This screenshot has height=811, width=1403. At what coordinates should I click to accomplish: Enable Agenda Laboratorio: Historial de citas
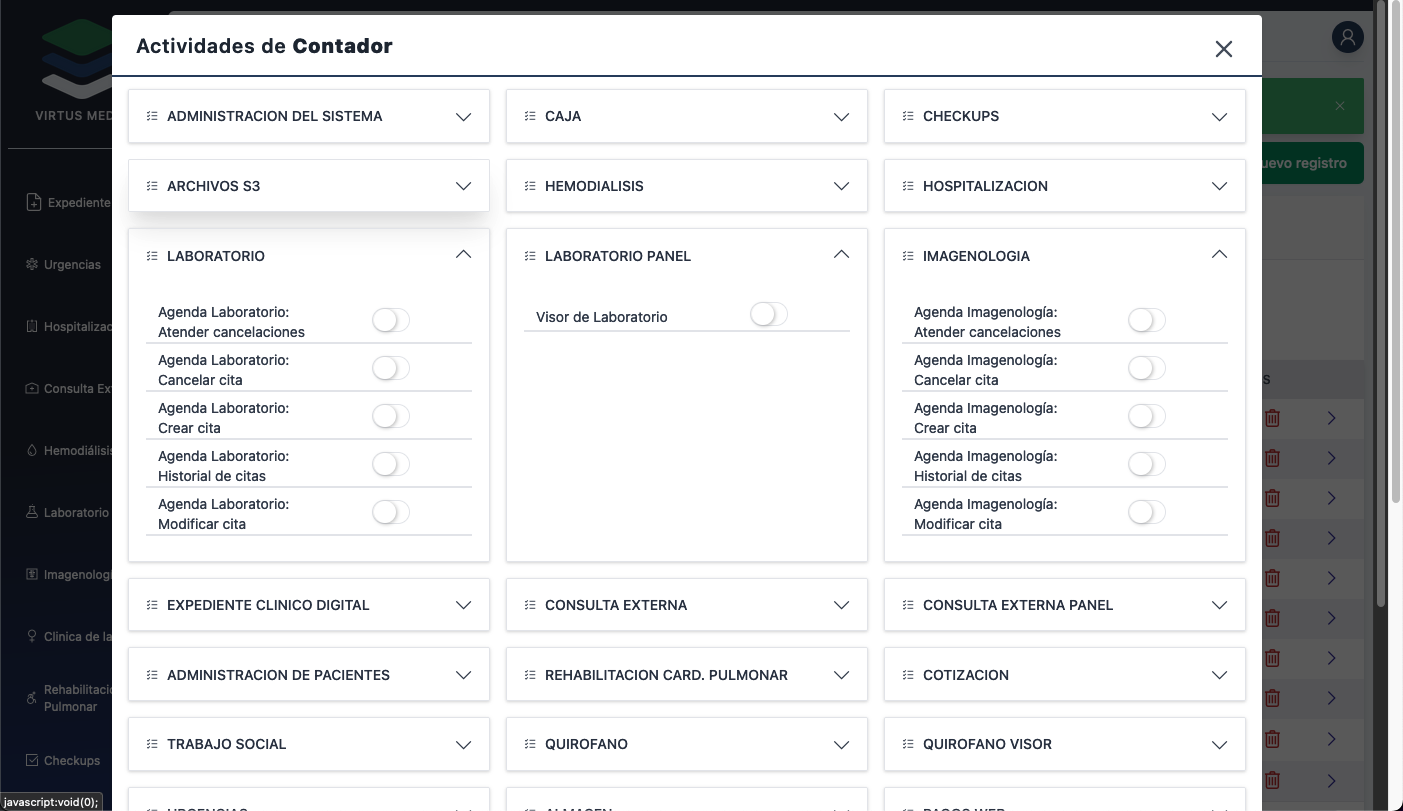[x=391, y=464]
